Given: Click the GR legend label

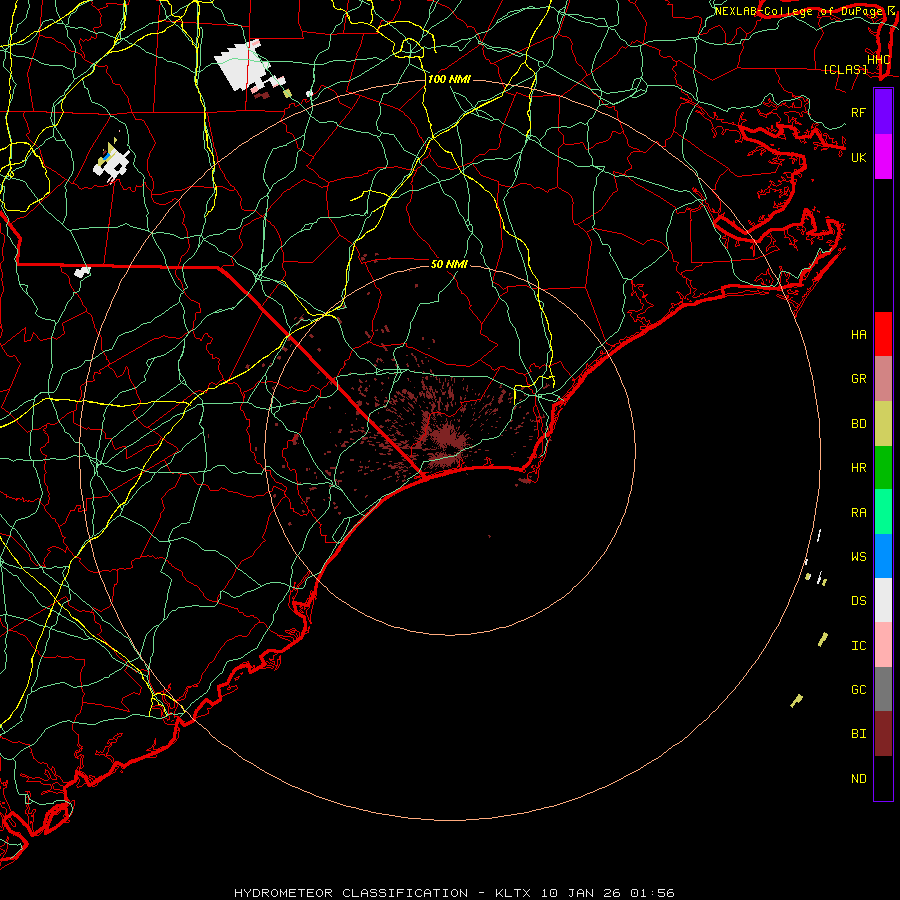Looking at the screenshot, I should [858, 379].
